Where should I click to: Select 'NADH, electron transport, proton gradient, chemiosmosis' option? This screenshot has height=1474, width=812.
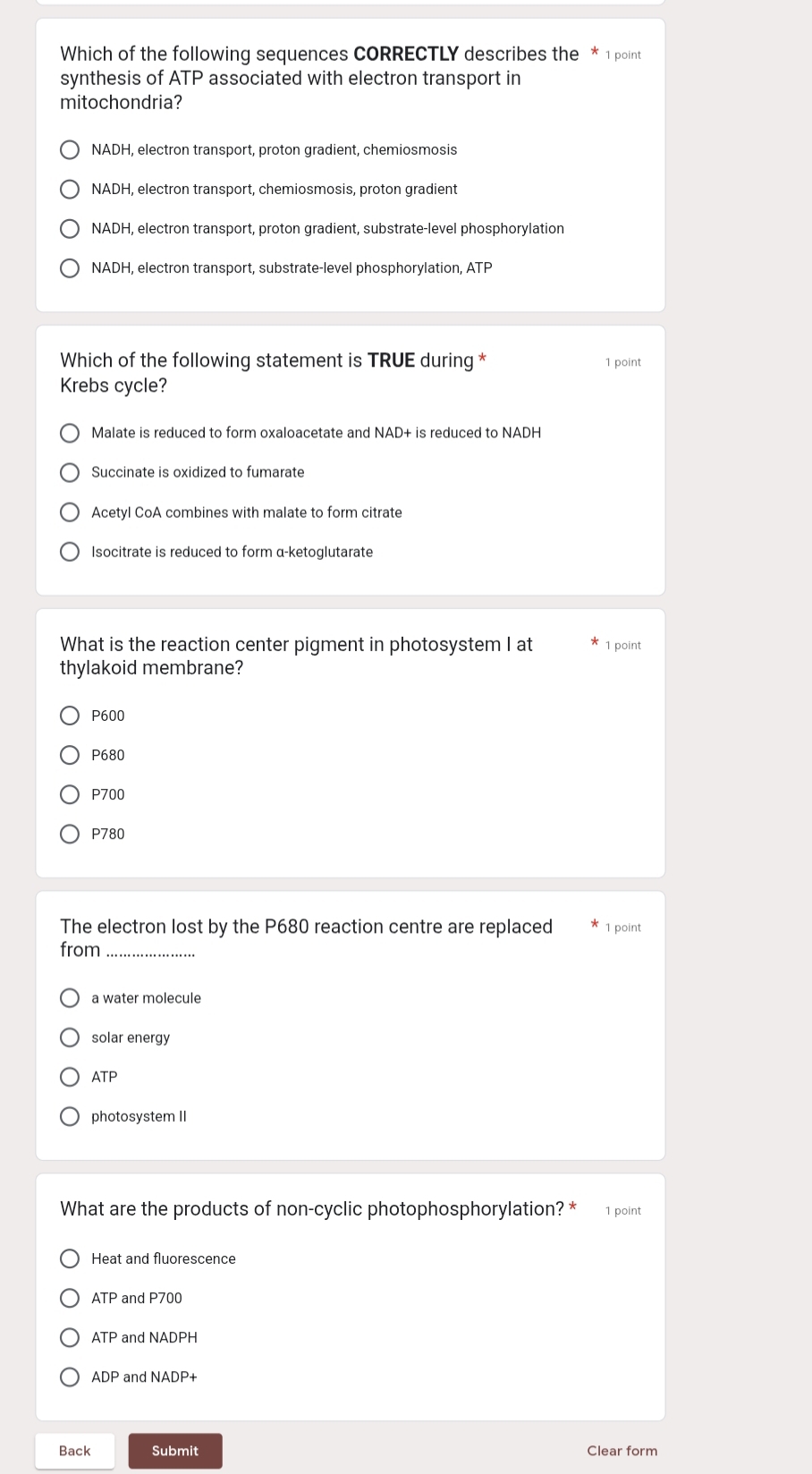click(70, 150)
